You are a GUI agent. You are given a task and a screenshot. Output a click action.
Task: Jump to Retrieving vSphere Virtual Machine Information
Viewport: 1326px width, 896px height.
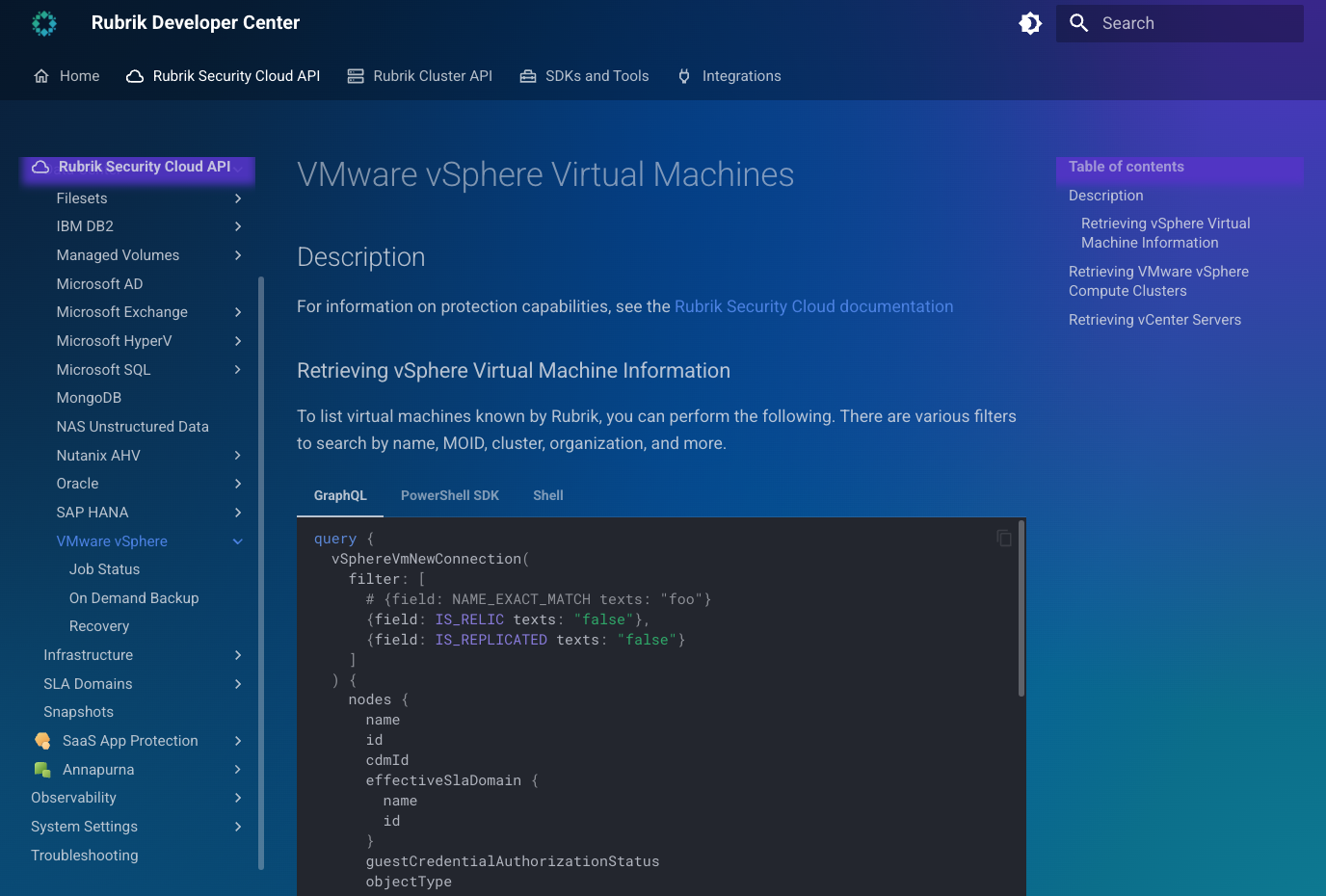[1165, 233]
